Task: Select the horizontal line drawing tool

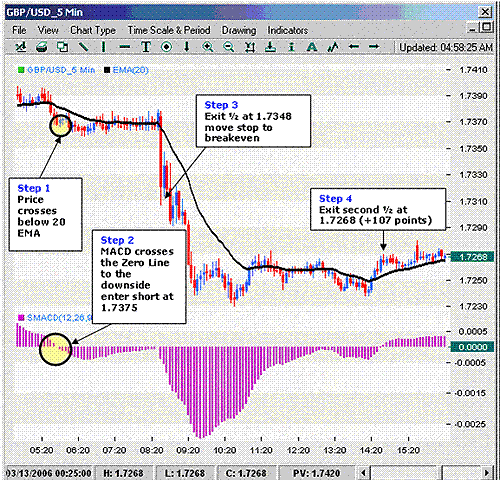Action: pyautogui.click(x=125, y=47)
